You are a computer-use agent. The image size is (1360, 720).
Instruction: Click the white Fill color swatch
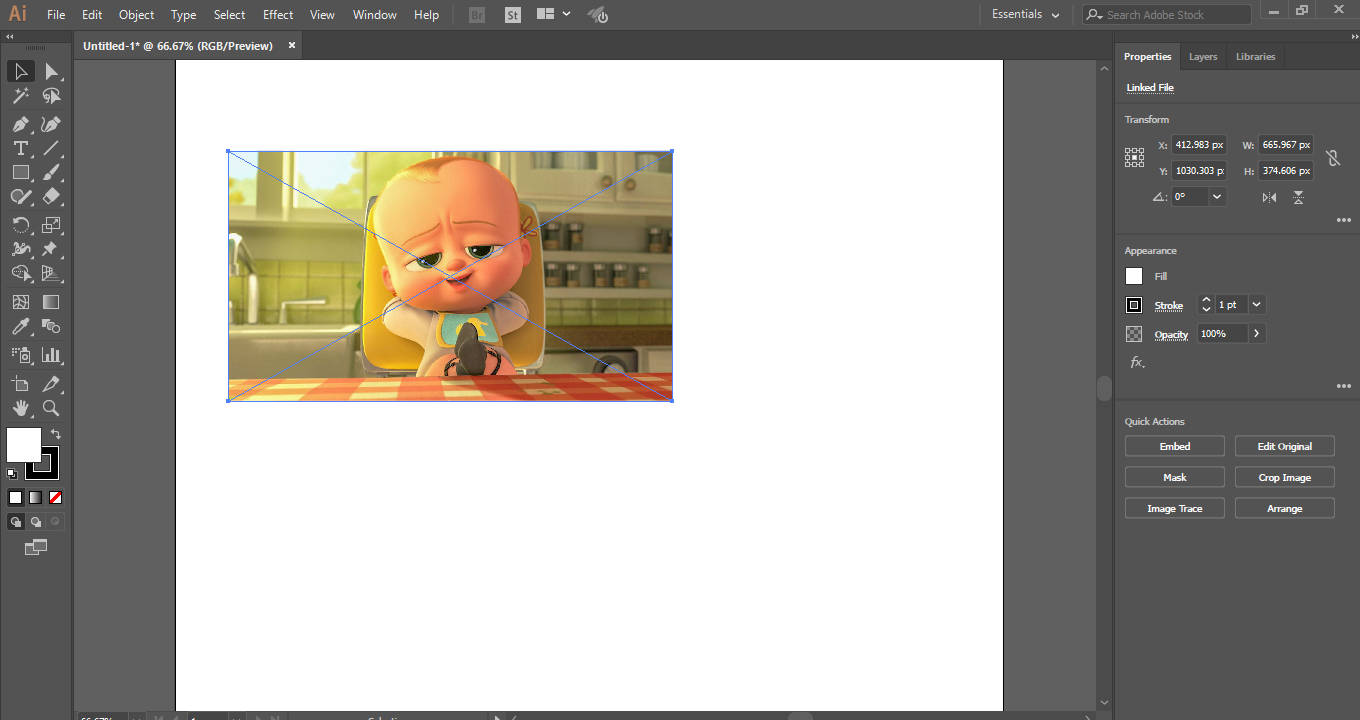coord(1134,276)
